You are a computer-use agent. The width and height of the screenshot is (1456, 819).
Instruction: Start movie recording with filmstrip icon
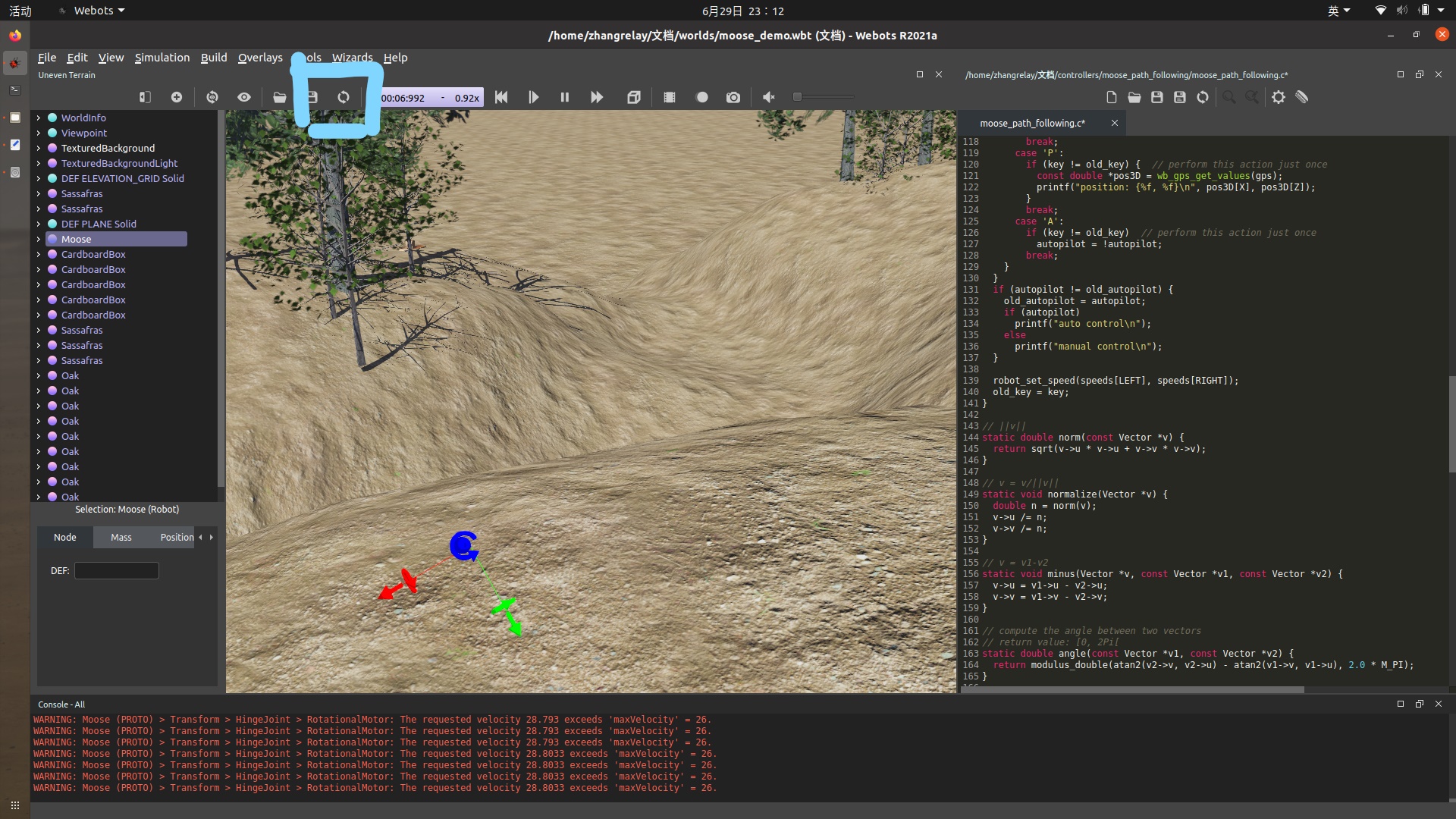pos(670,97)
